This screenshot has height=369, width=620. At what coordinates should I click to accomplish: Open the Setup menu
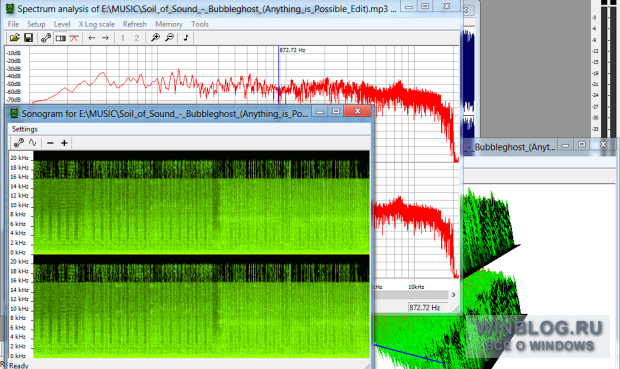36,24
